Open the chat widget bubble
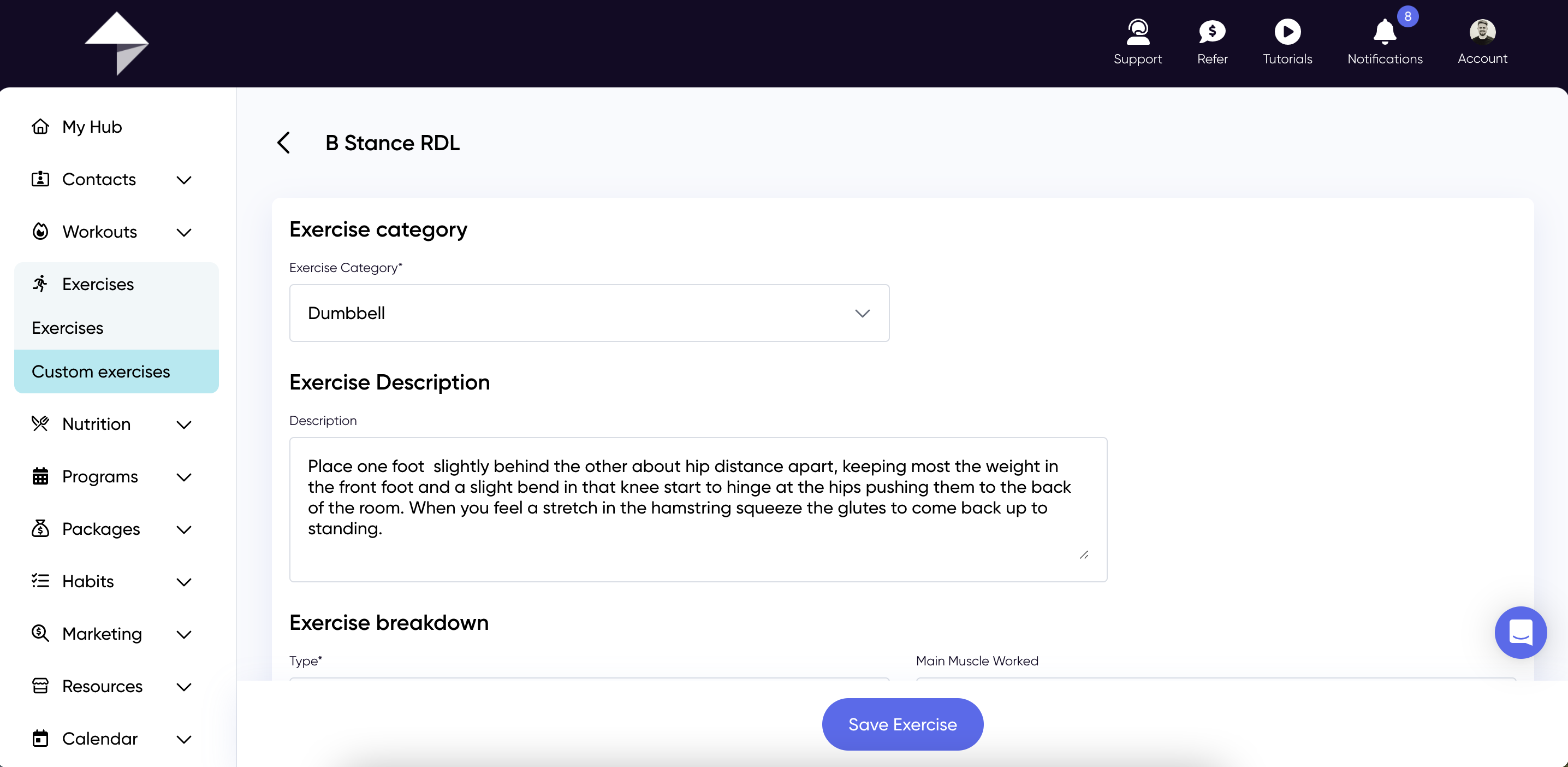1568x767 pixels. point(1520,633)
